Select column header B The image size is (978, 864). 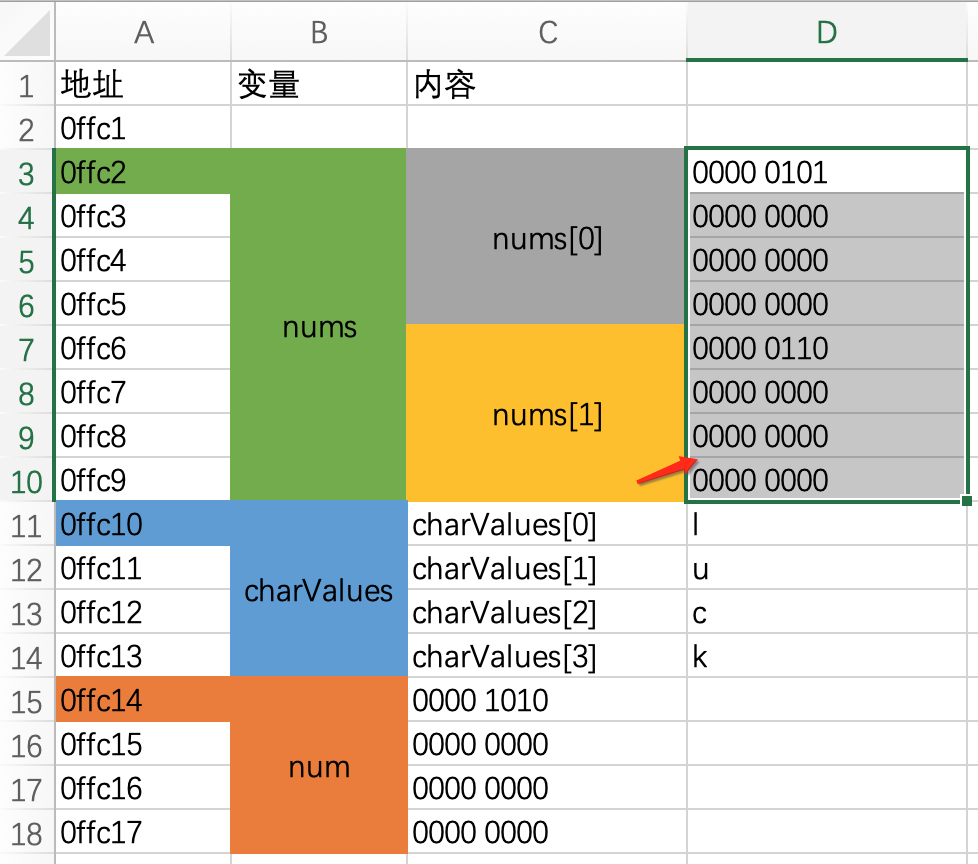(318, 32)
